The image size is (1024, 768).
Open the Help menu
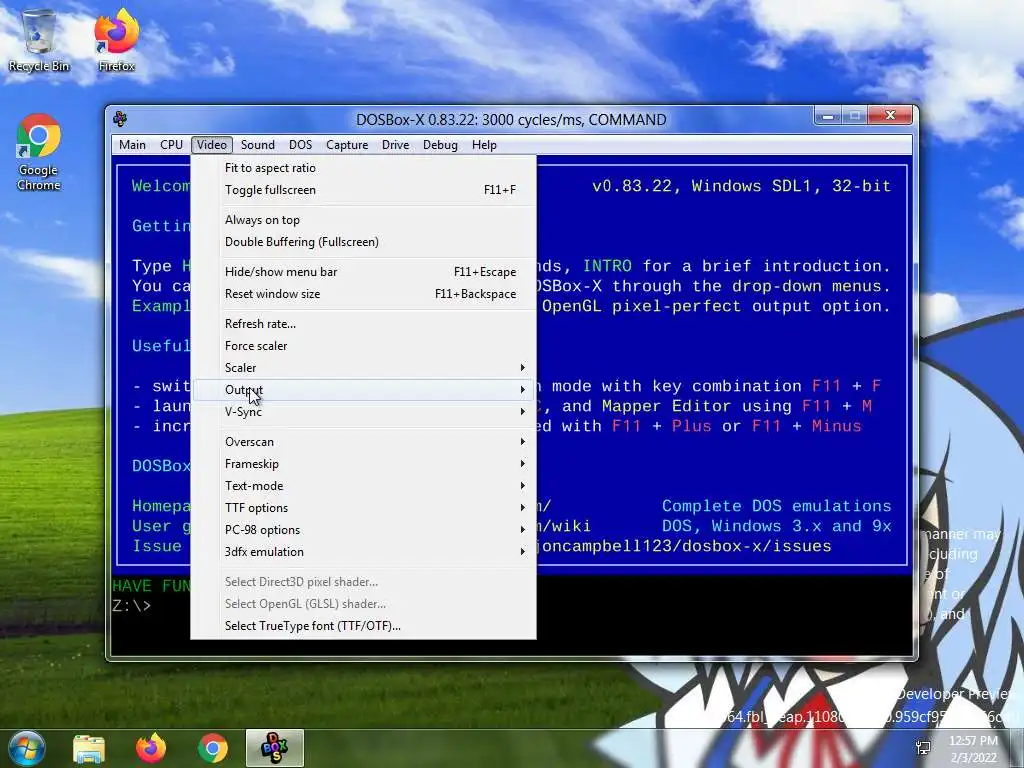pos(485,145)
